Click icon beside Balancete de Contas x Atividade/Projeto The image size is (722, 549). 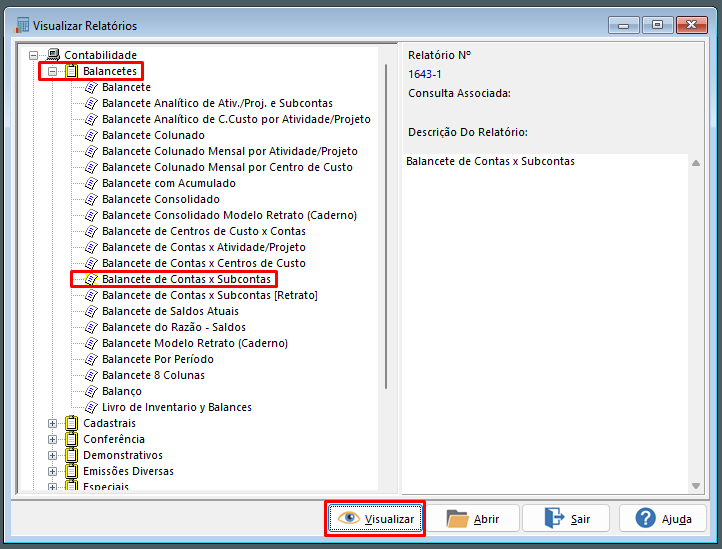[92, 247]
